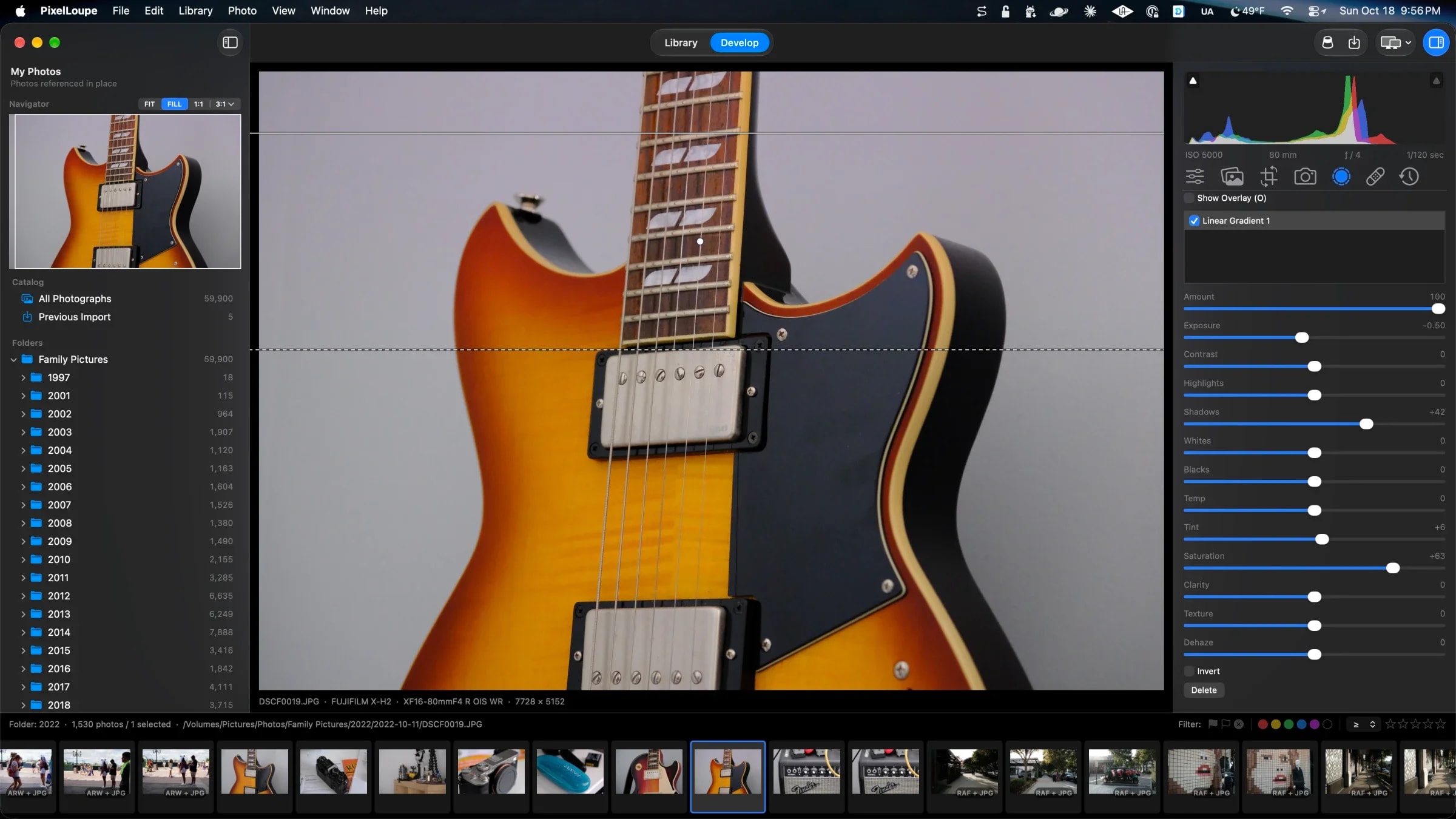
Task: Switch to the Library tab
Action: [x=681, y=42]
